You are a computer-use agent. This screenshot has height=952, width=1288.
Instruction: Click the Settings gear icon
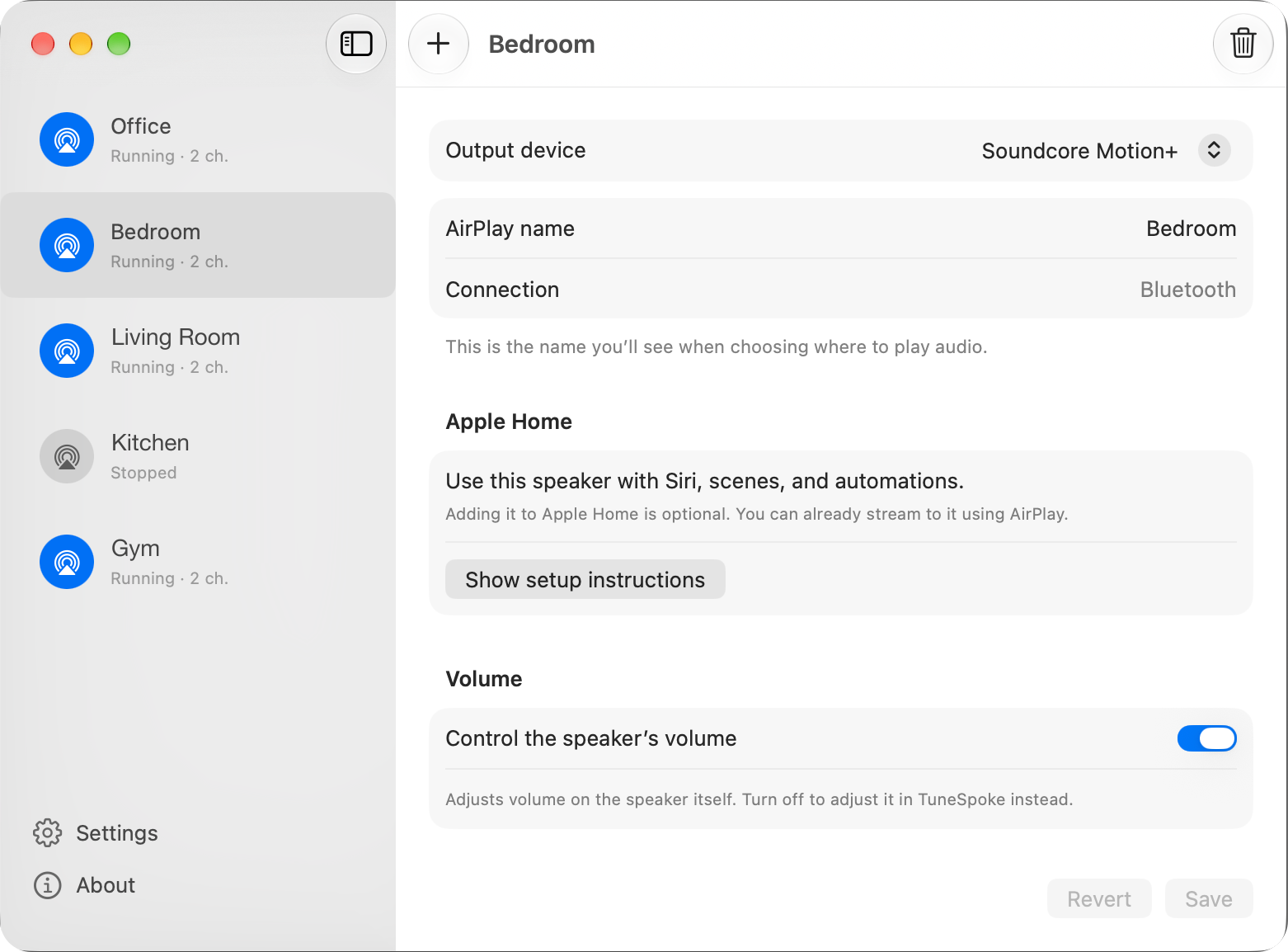pyautogui.click(x=47, y=833)
